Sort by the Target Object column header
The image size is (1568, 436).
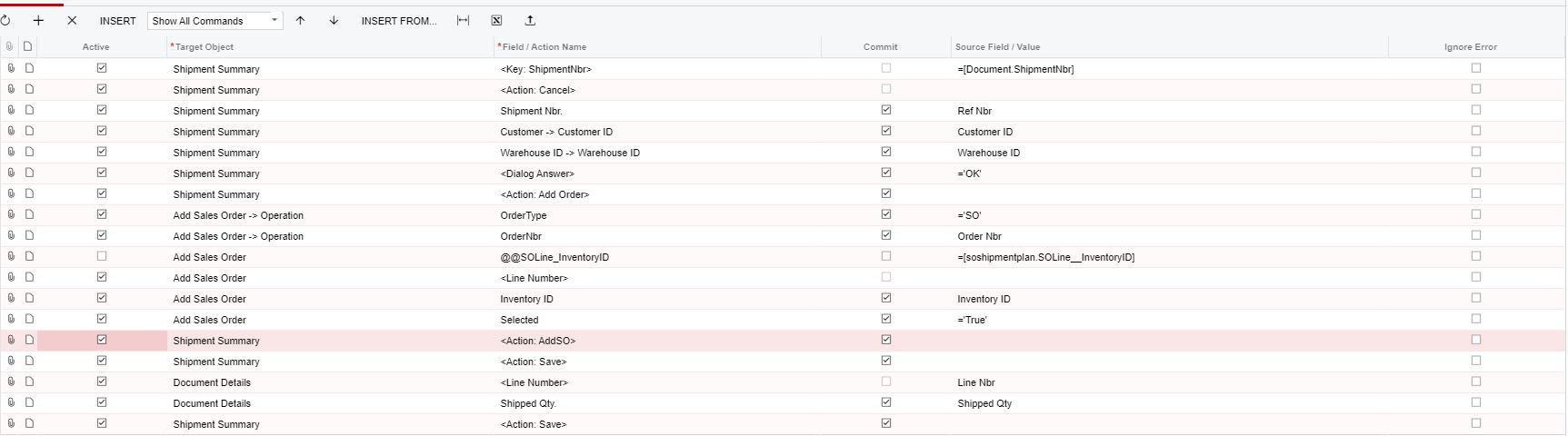(x=205, y=47)
